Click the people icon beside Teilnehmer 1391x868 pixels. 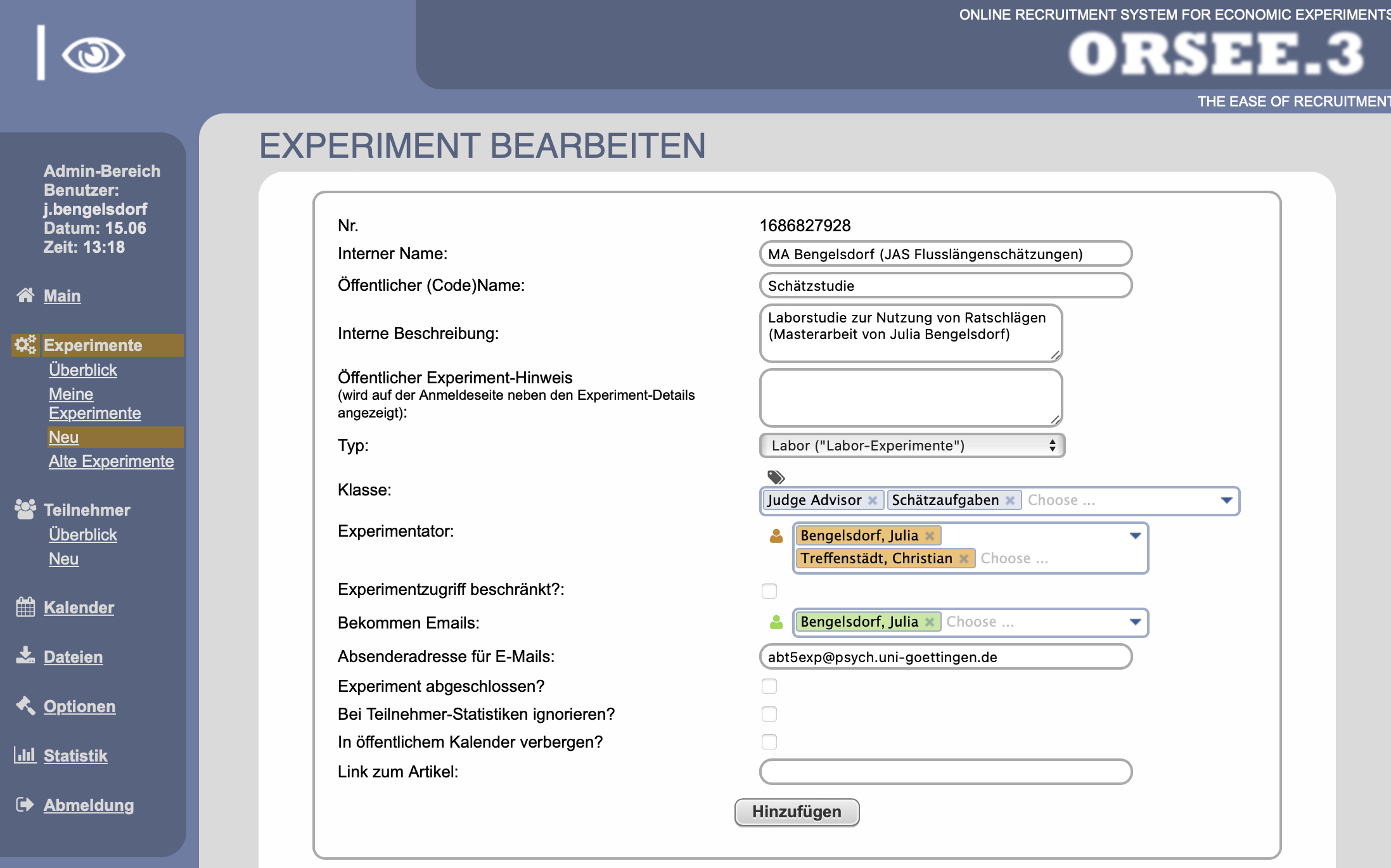[25, 509]
